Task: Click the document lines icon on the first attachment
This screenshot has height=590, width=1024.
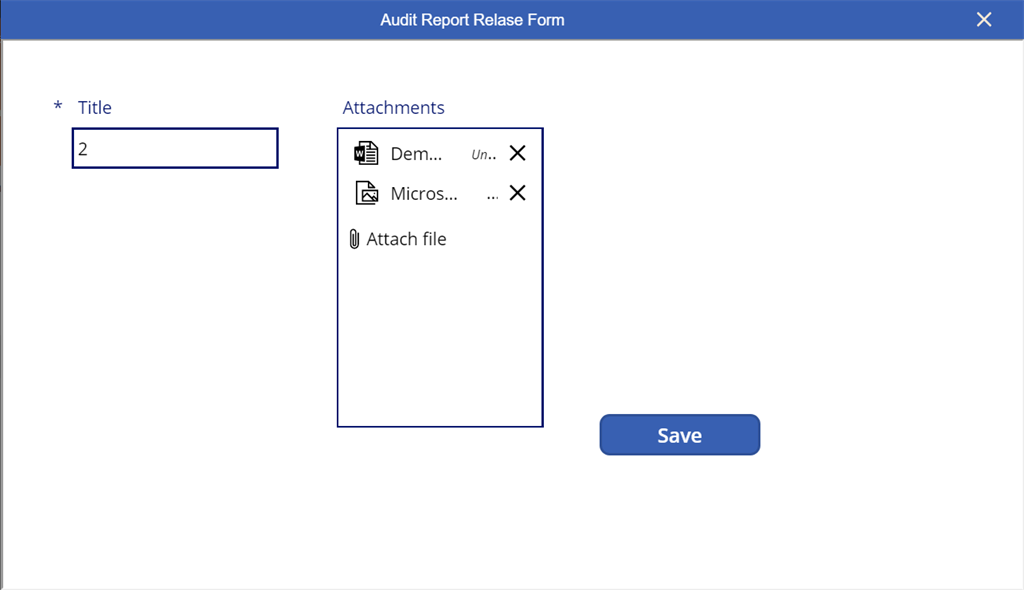Action: click(365, 152)
